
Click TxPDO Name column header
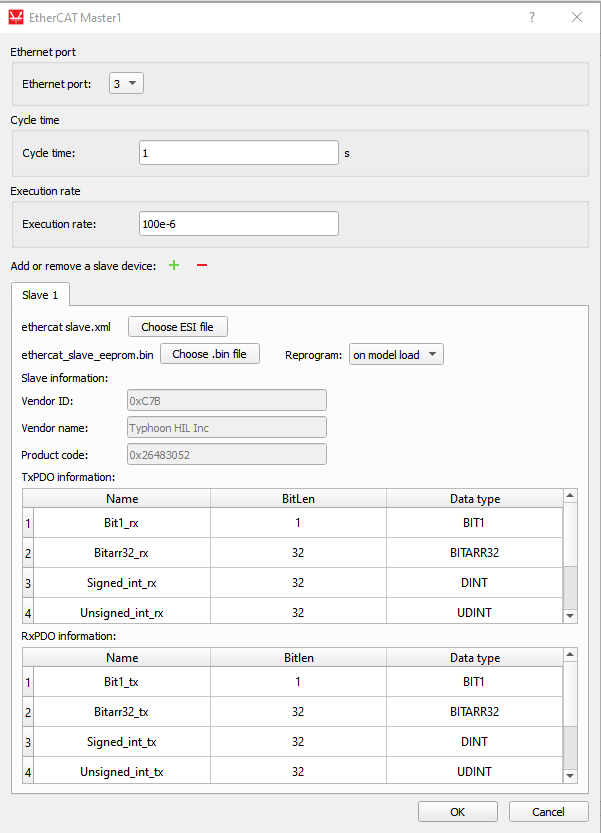122,498
